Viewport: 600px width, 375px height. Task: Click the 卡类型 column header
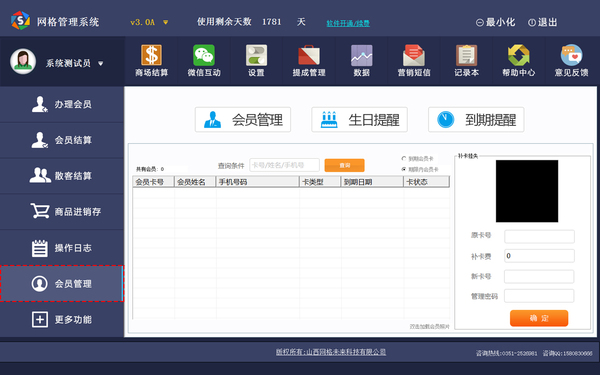coord(320,182)
